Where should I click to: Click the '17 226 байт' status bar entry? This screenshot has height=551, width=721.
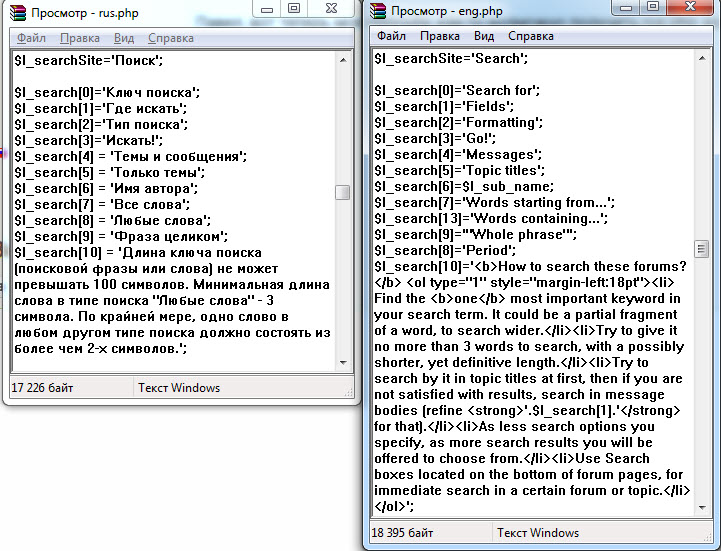(42, 388)
